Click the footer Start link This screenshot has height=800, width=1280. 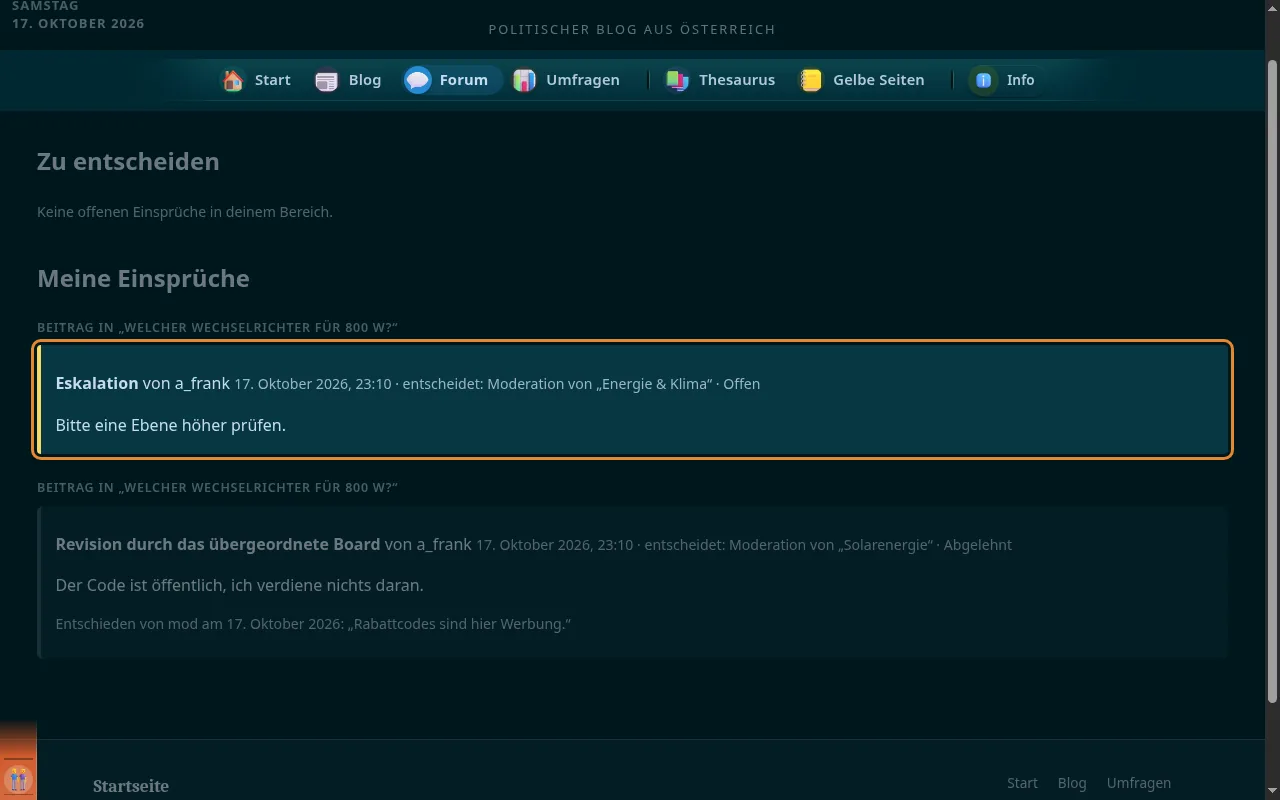point(1022,783)
